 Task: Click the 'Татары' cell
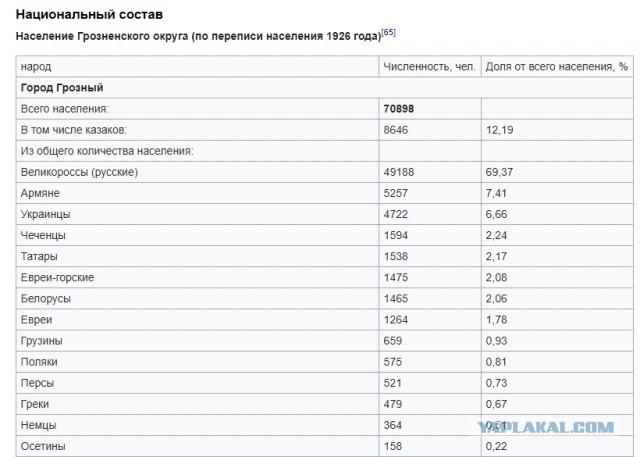click(x=197, y=257)
